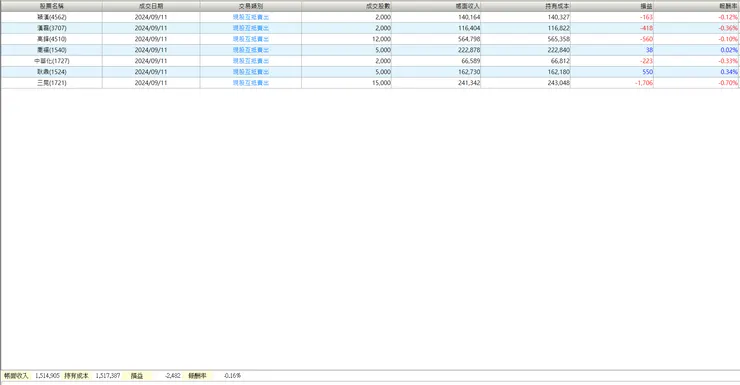Sort by the 成交股數 column header
Viewport: 740px width, 385px height.
[346, 6]
